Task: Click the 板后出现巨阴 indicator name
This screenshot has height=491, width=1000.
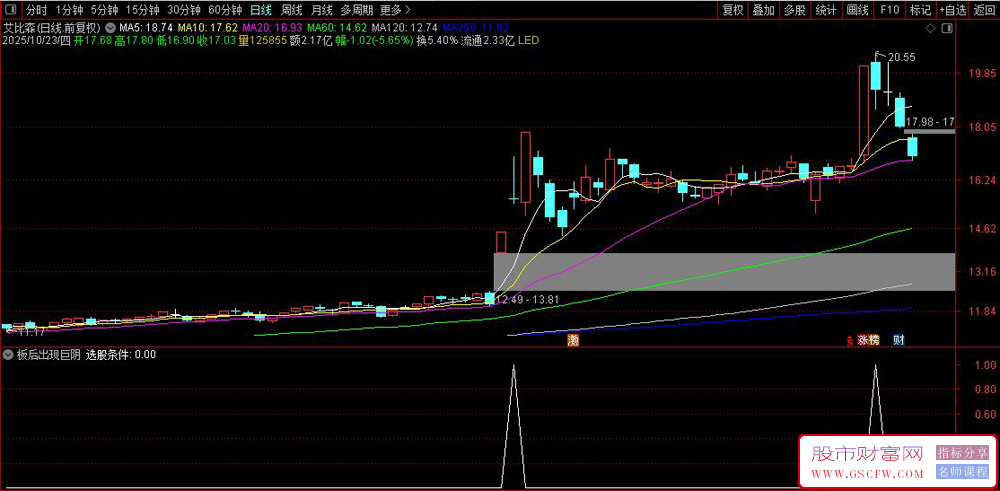Action: (48, 356)
